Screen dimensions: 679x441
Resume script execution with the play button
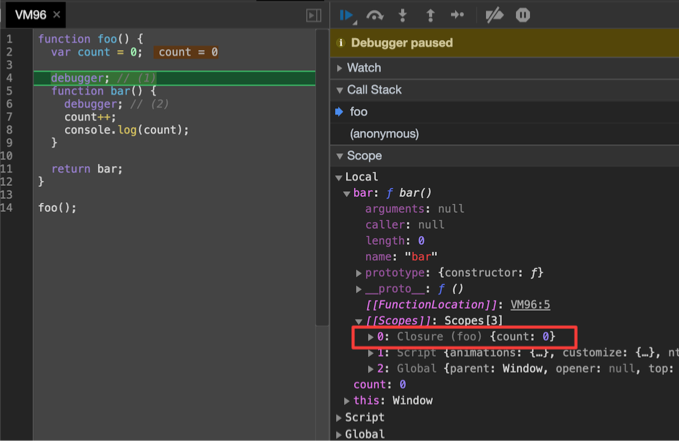click(346, 15)
